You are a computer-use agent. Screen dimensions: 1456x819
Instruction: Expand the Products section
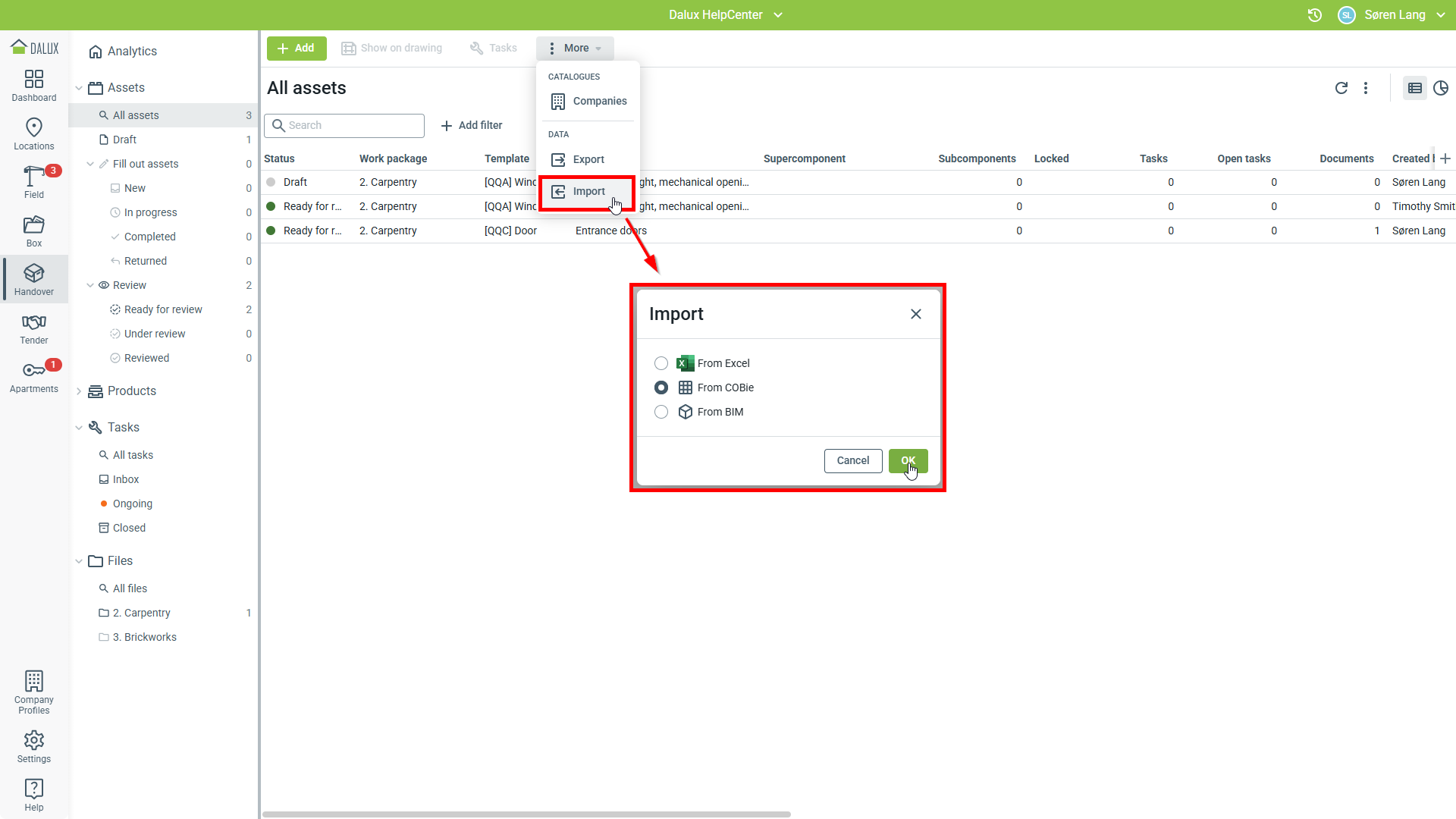pos(79,391)
